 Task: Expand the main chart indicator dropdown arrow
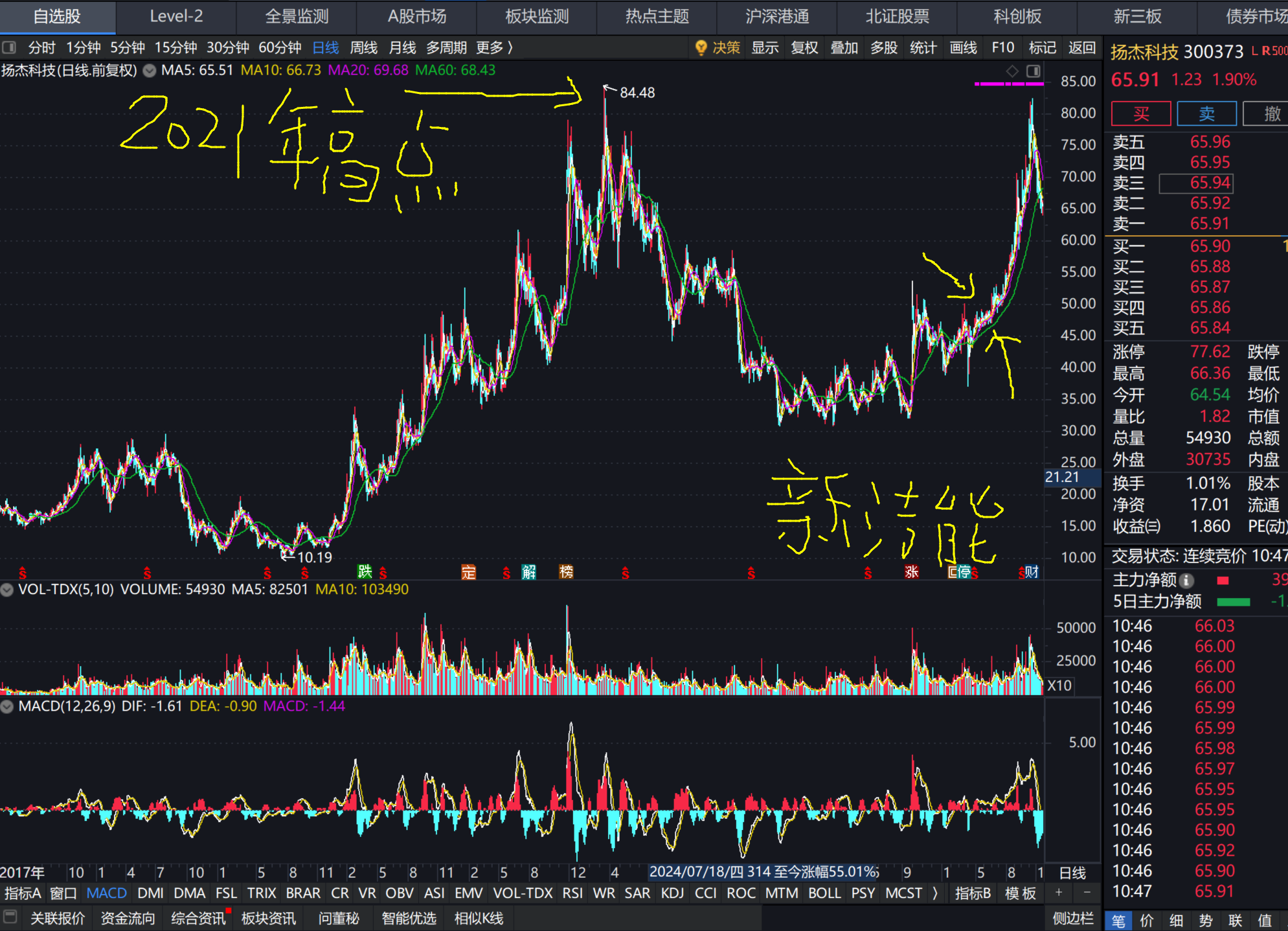150,71
